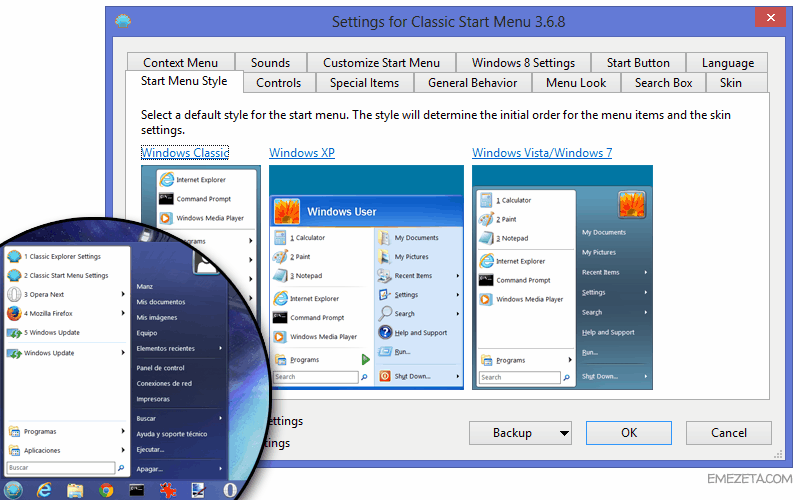Click the Shut Down icon in XP preview
Image resolution: width=800 pixels, height=500 pixels.
tap(385, 376)
